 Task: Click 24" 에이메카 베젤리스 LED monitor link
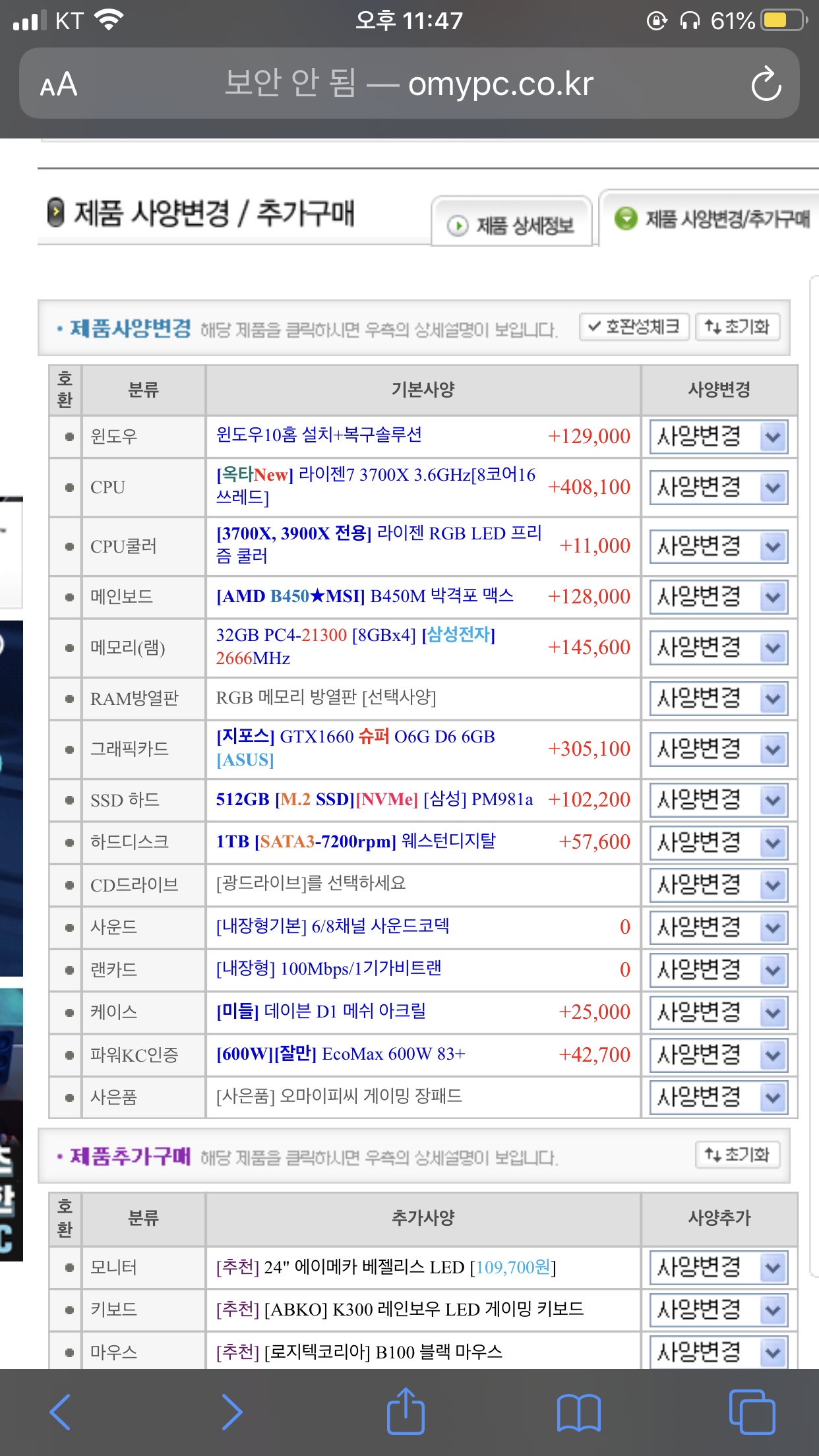pos(386,1267)
